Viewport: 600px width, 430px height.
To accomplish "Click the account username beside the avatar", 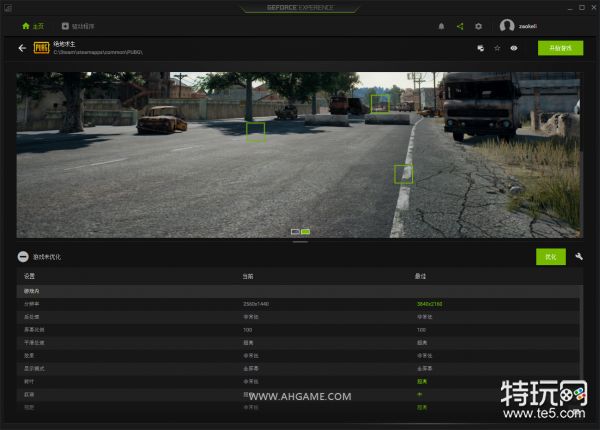I will (528, 26).
